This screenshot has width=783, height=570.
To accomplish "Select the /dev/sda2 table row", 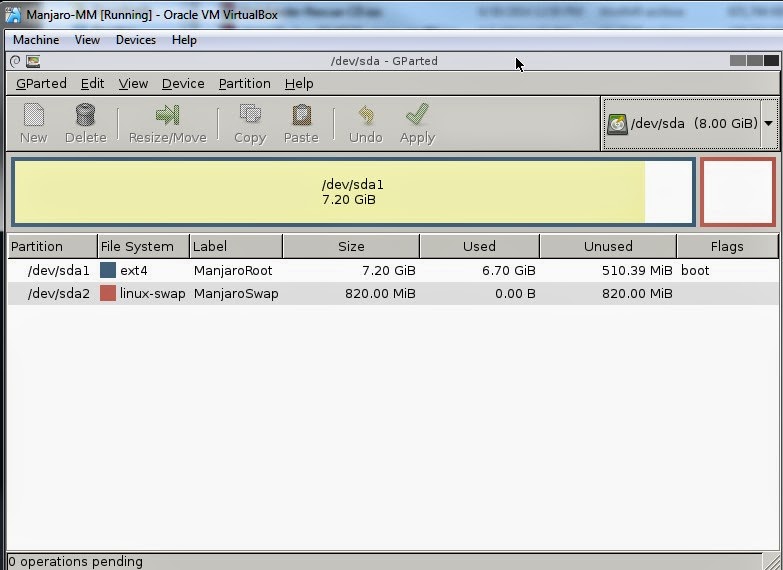I will tap(392, 293).
